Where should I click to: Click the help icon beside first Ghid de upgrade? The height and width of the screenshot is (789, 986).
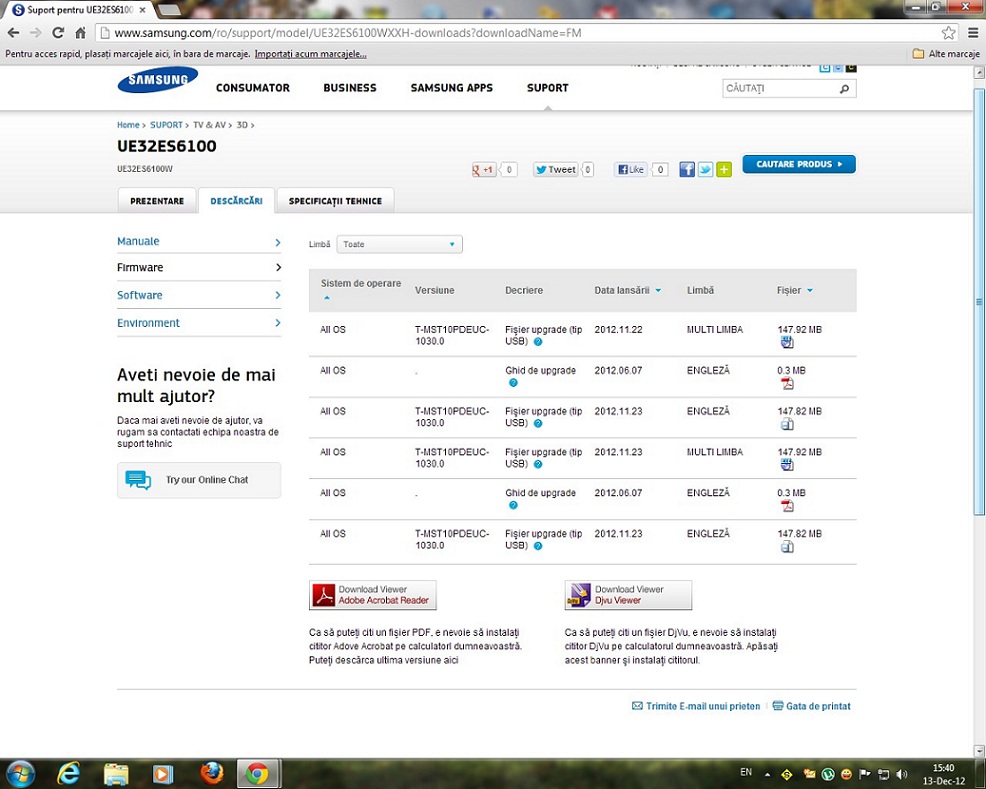tap(513, 383)
